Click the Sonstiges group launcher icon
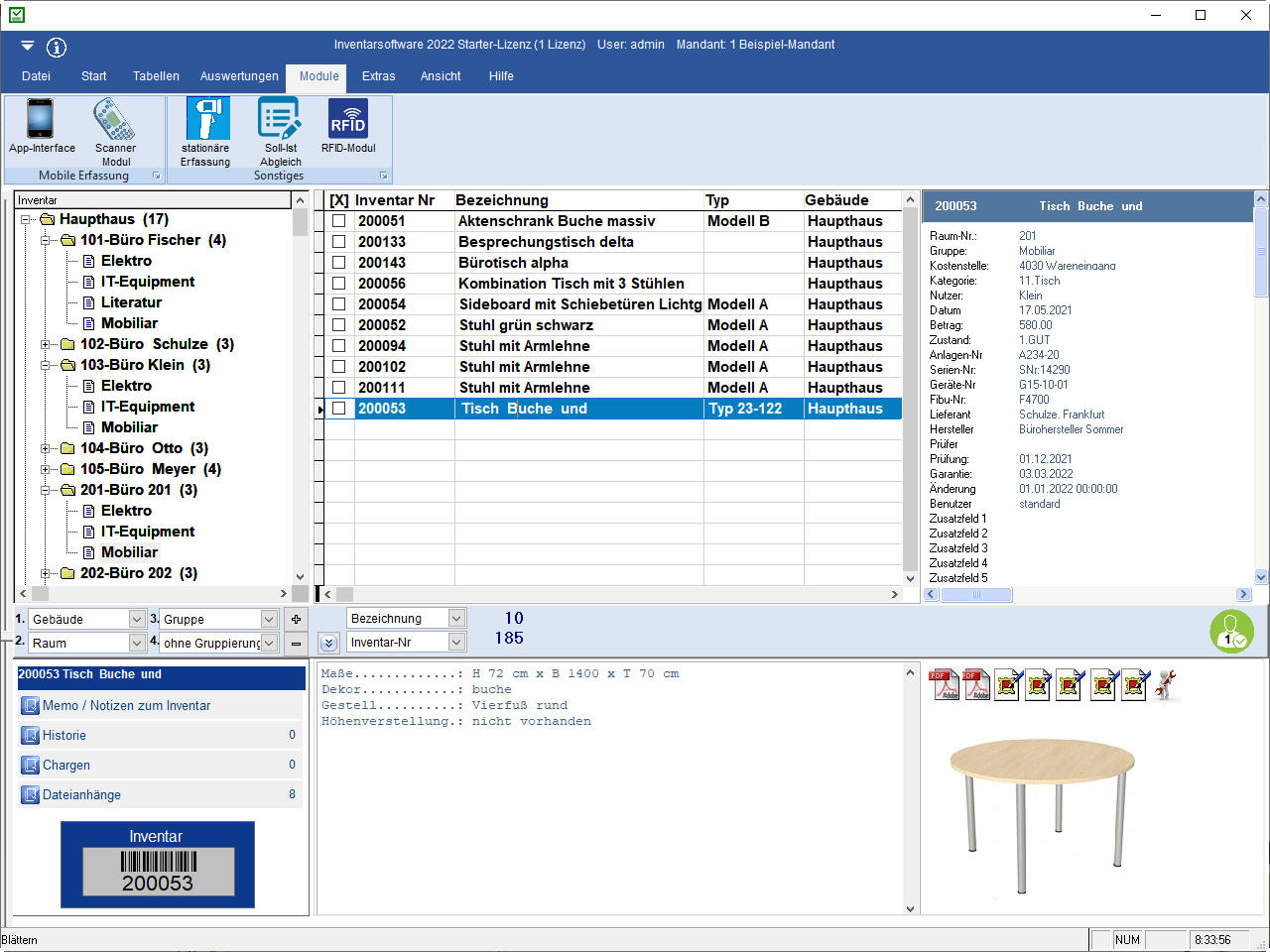1270x952 pixels. (383, 176)
